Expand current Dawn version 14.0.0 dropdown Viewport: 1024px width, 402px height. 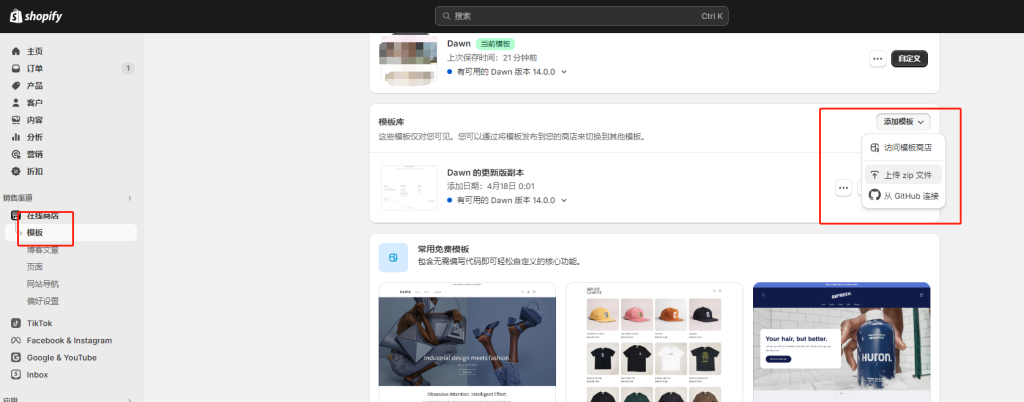pos(564,72)
